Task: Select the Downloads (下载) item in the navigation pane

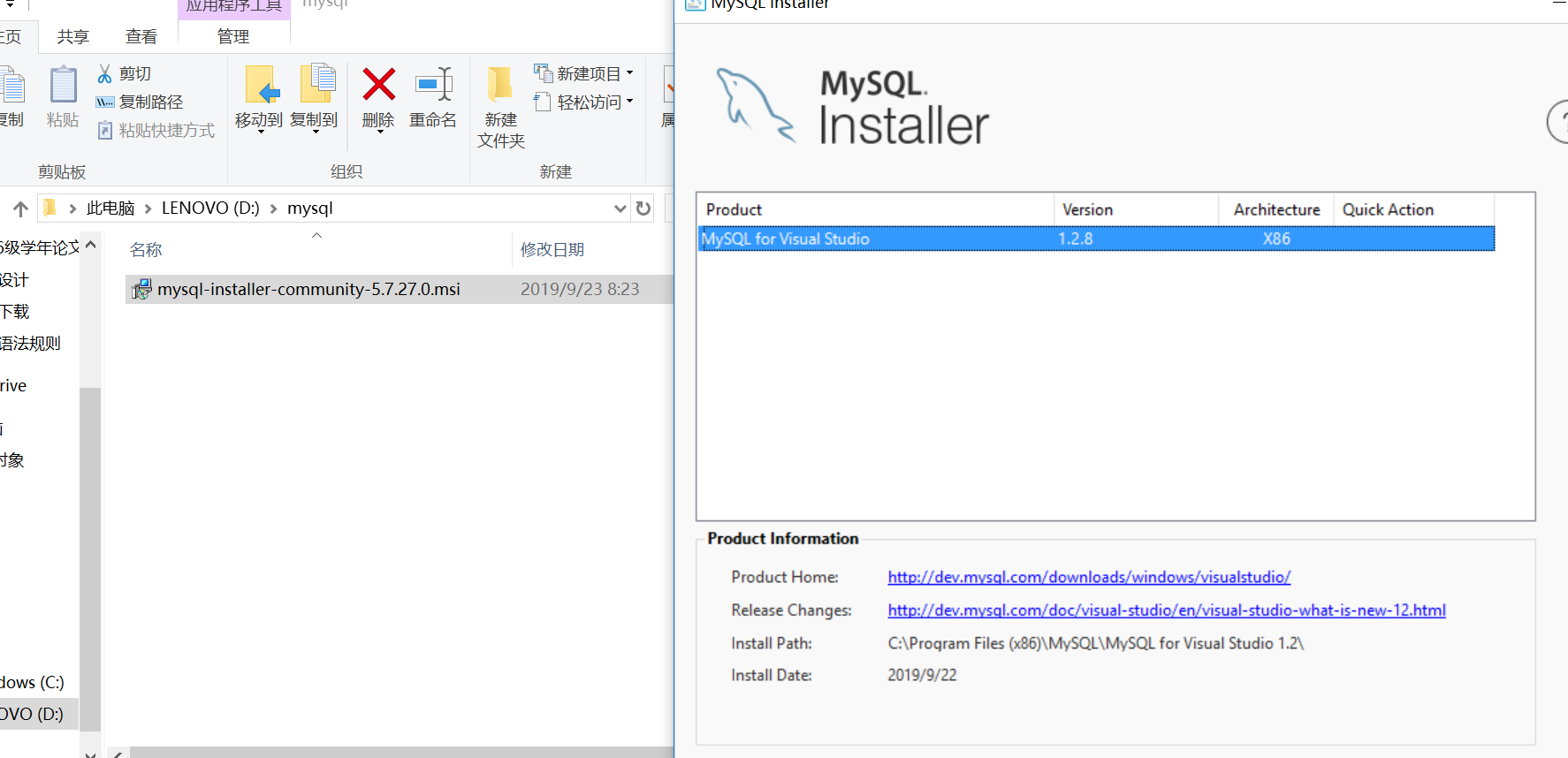Action: click(x=15, y=312)
